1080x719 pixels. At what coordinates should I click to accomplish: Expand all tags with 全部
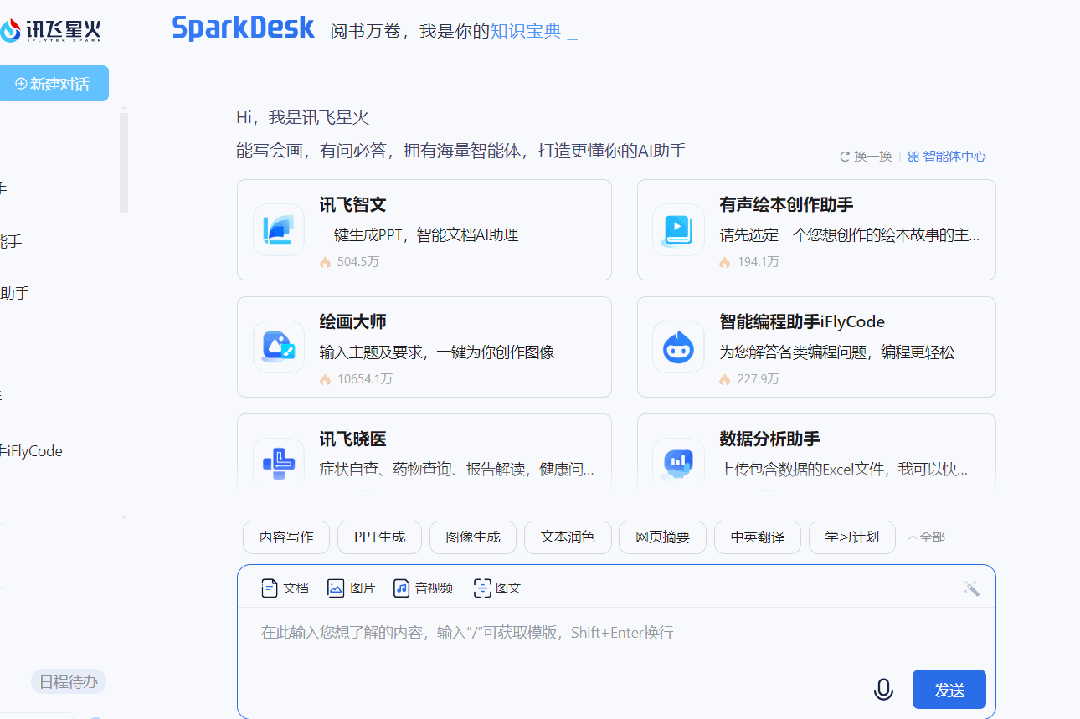pyautogui.click(x=926, y=537)
